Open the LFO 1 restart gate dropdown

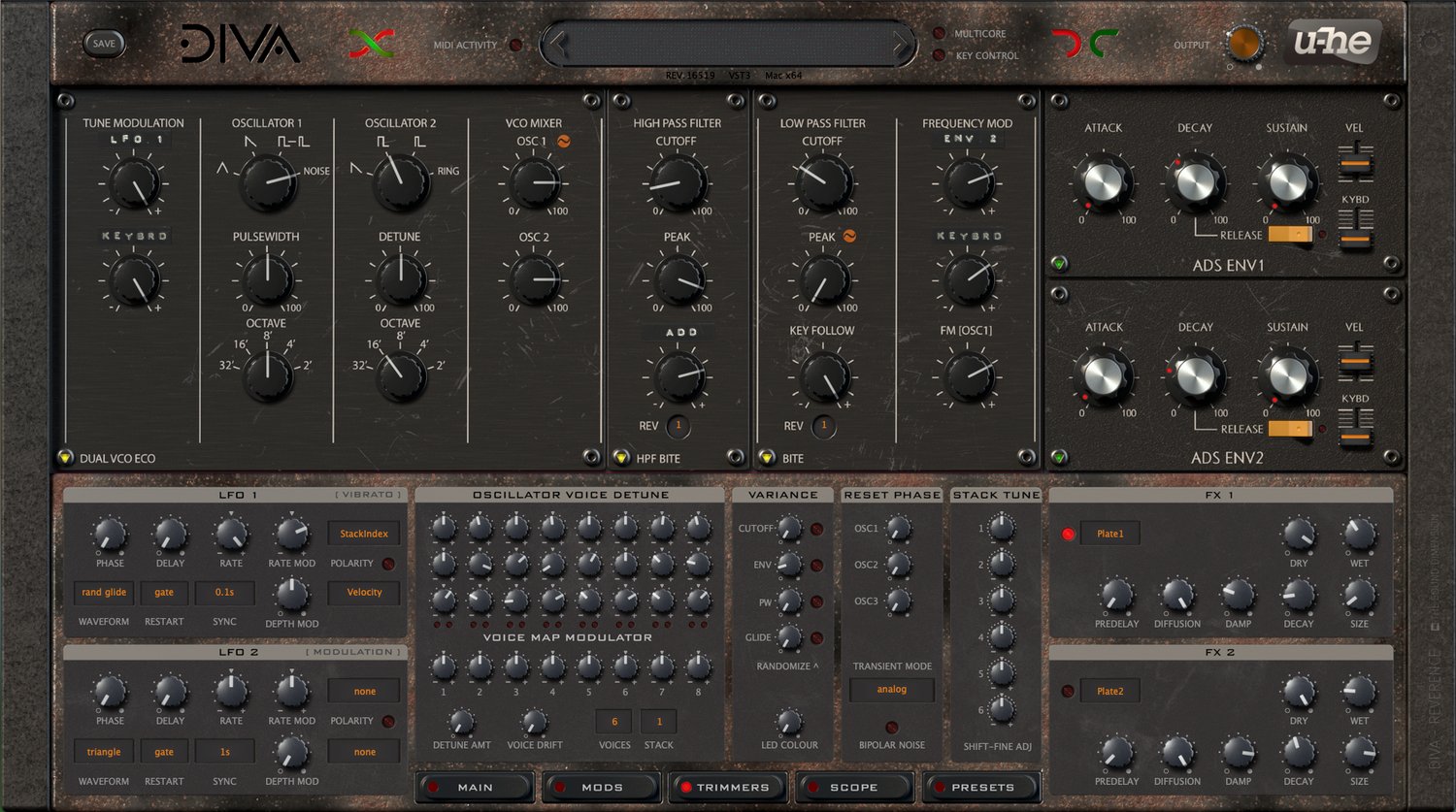tap(164, 592)
